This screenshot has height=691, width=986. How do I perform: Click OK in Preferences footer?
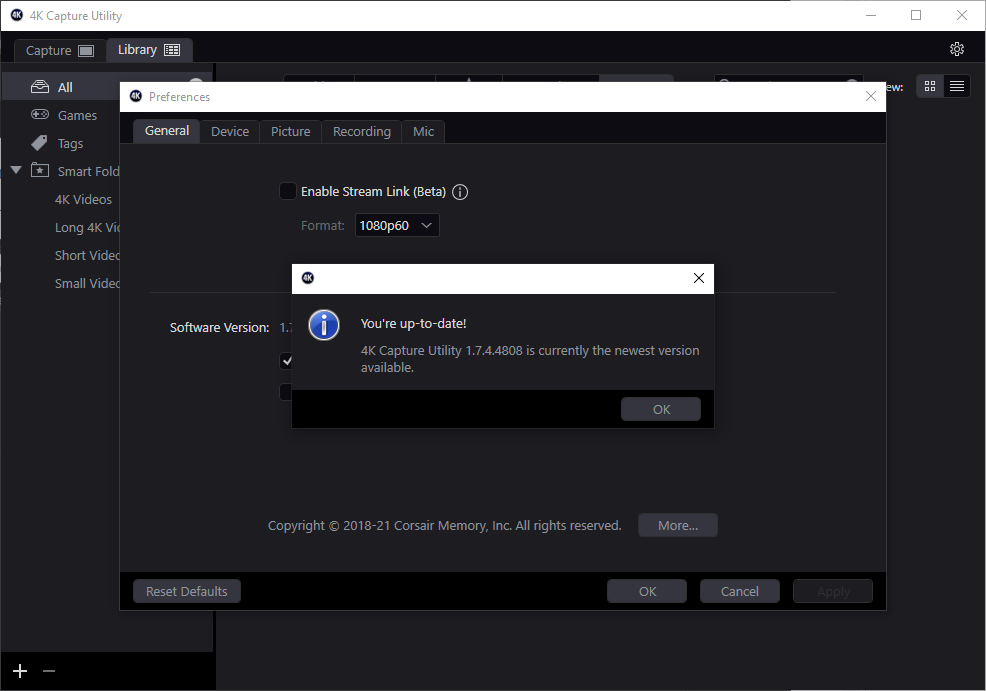pos(647,591)
